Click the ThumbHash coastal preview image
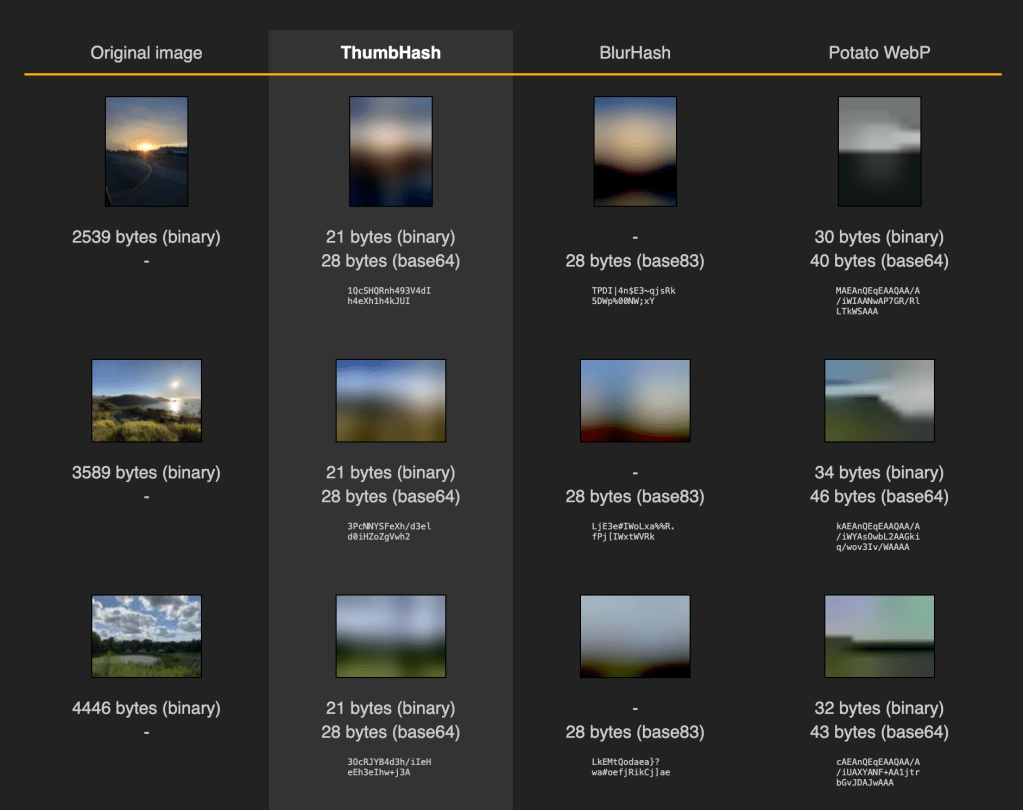The width and height of the screenshot is (1023, 810). 390,400
